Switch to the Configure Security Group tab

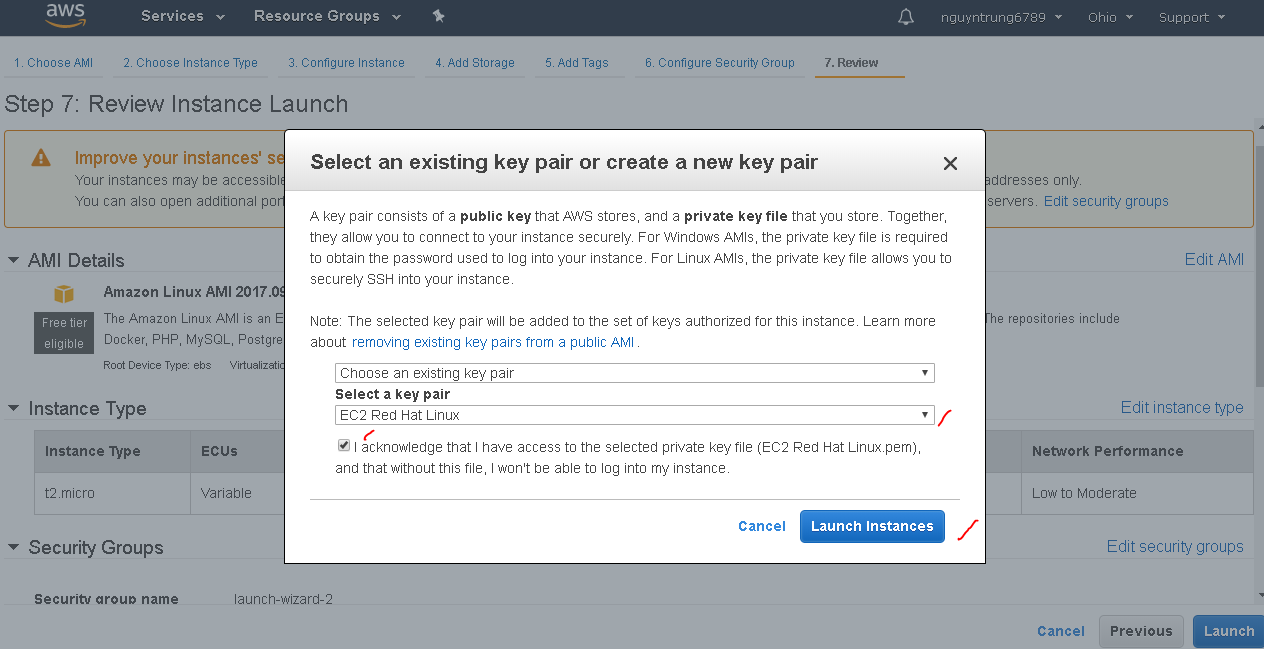[x=719, y=63]
